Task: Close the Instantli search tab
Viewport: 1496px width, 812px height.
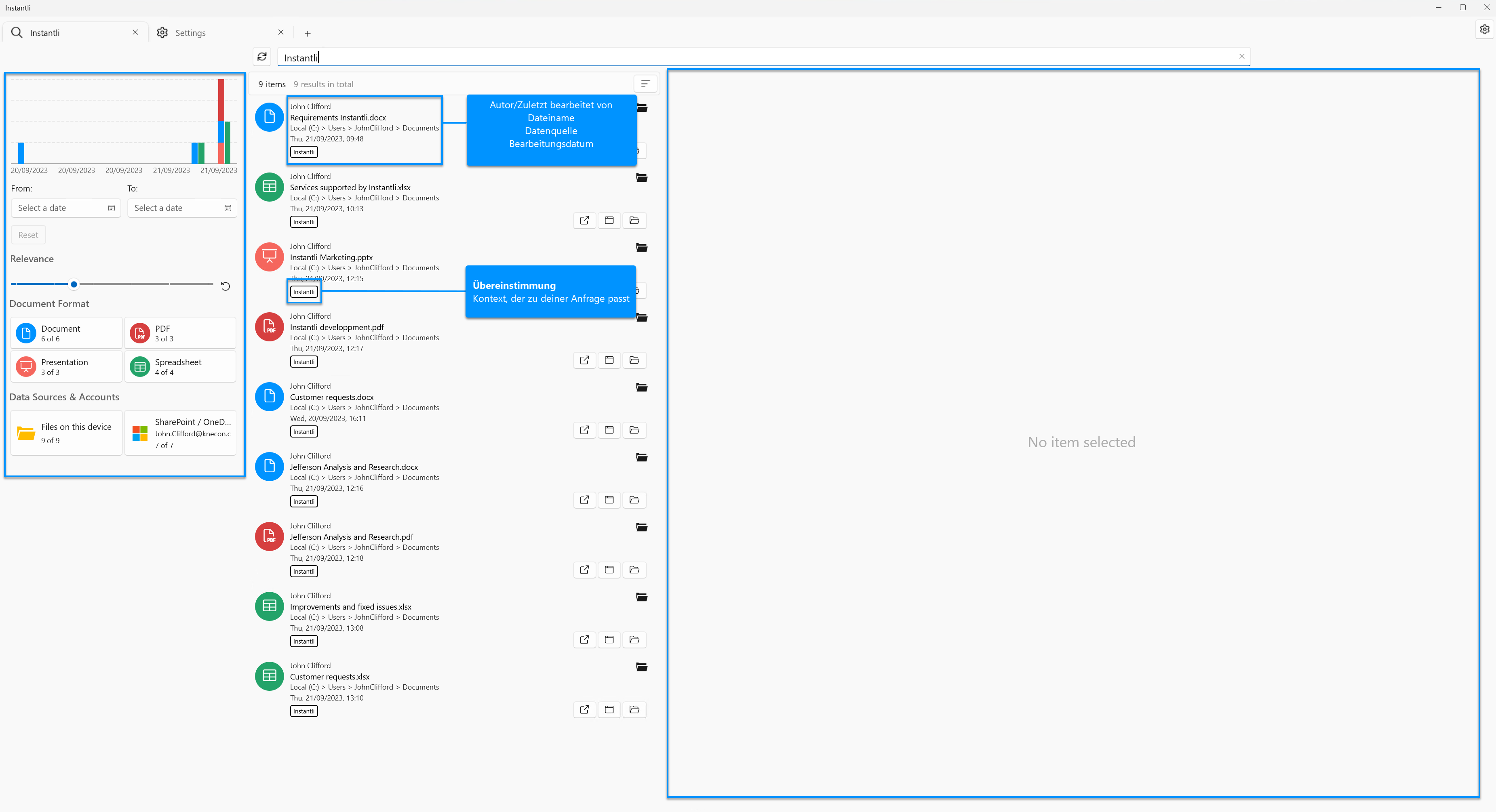Action: point(135,32)
